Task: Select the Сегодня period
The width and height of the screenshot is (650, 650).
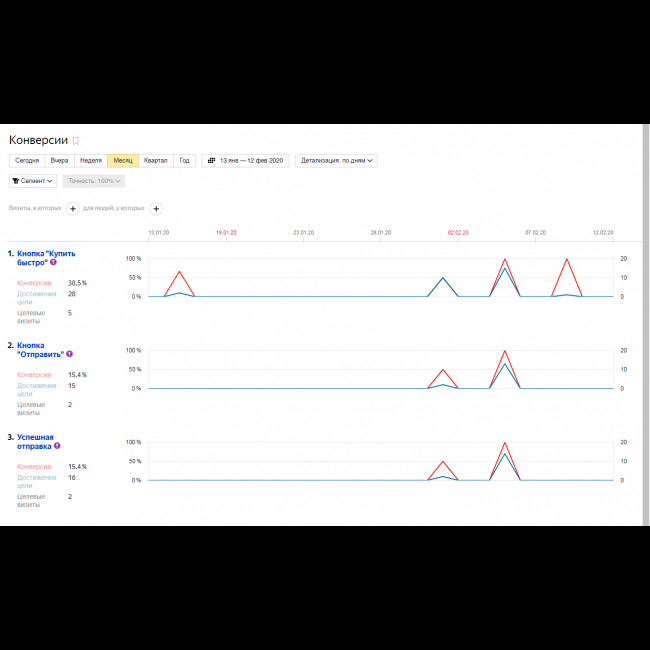Action: (27, 160)
